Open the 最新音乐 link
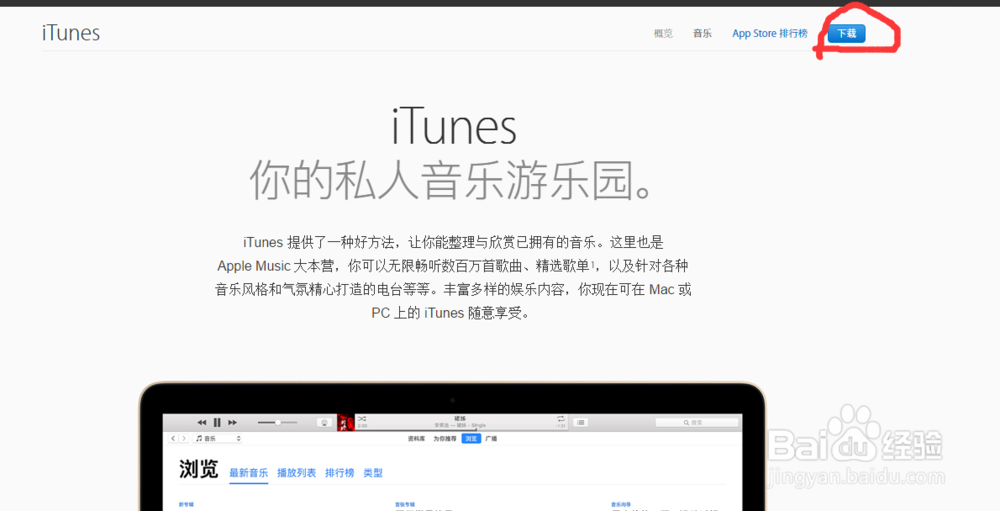This screenshot has width=1000, height=511. pos(249,473)
